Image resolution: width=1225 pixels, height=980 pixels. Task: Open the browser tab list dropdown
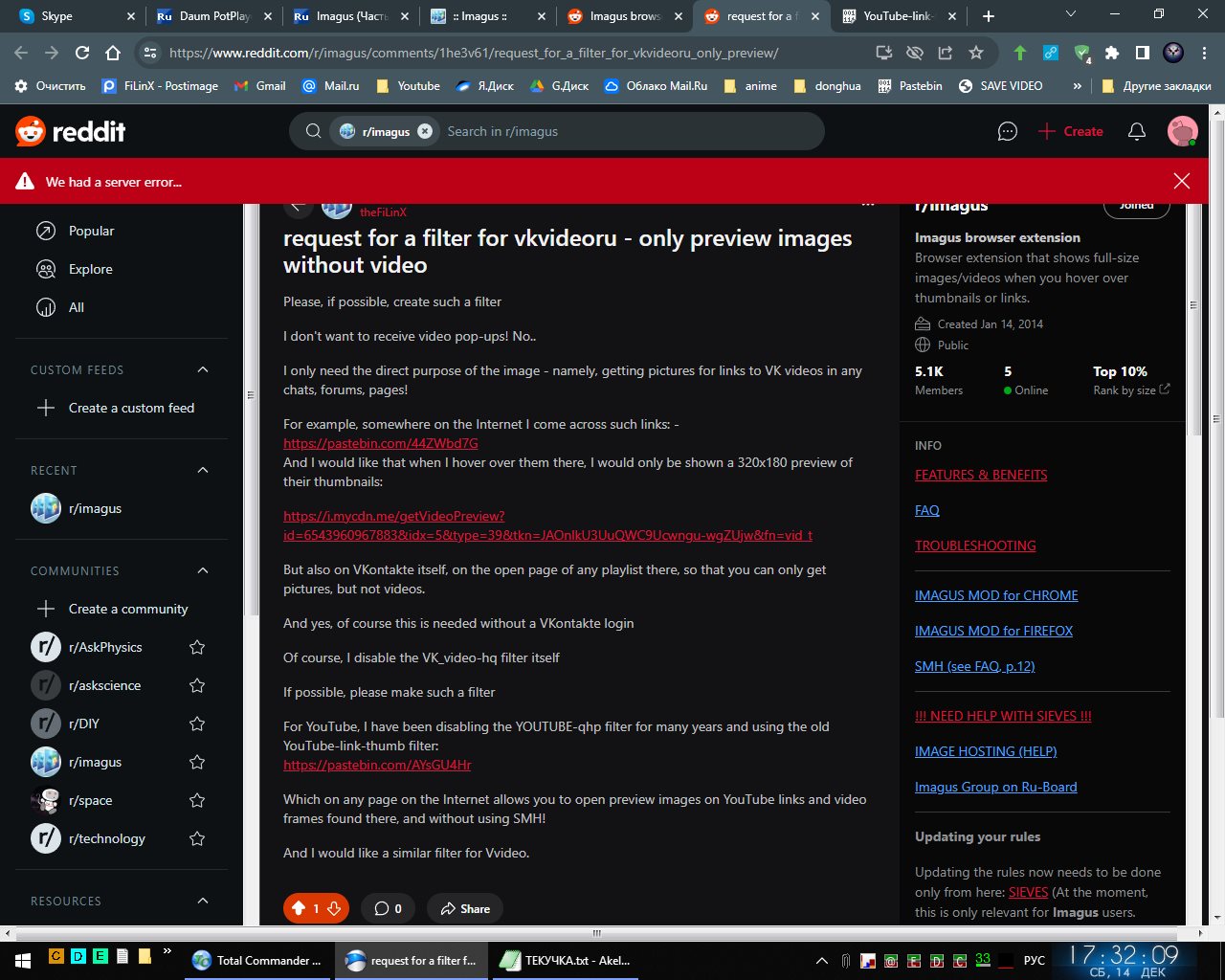[x=1070, y=15]
